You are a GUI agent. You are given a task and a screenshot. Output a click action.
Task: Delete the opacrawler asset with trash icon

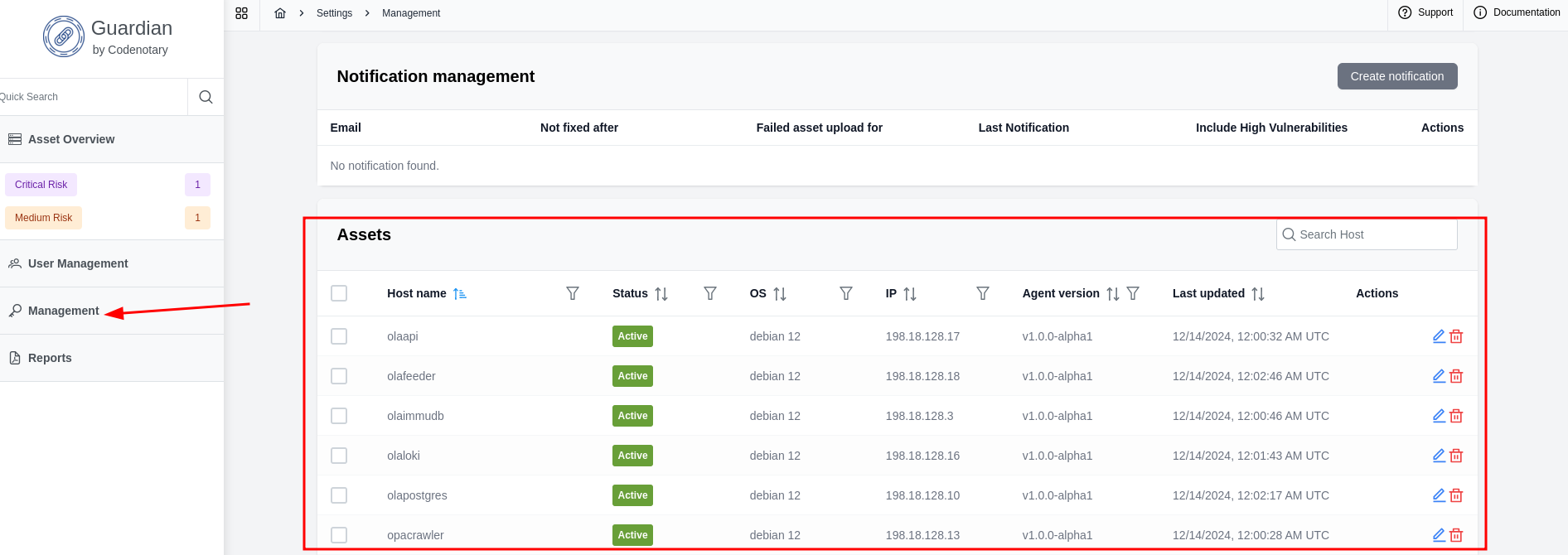(x=1456, y=535)
